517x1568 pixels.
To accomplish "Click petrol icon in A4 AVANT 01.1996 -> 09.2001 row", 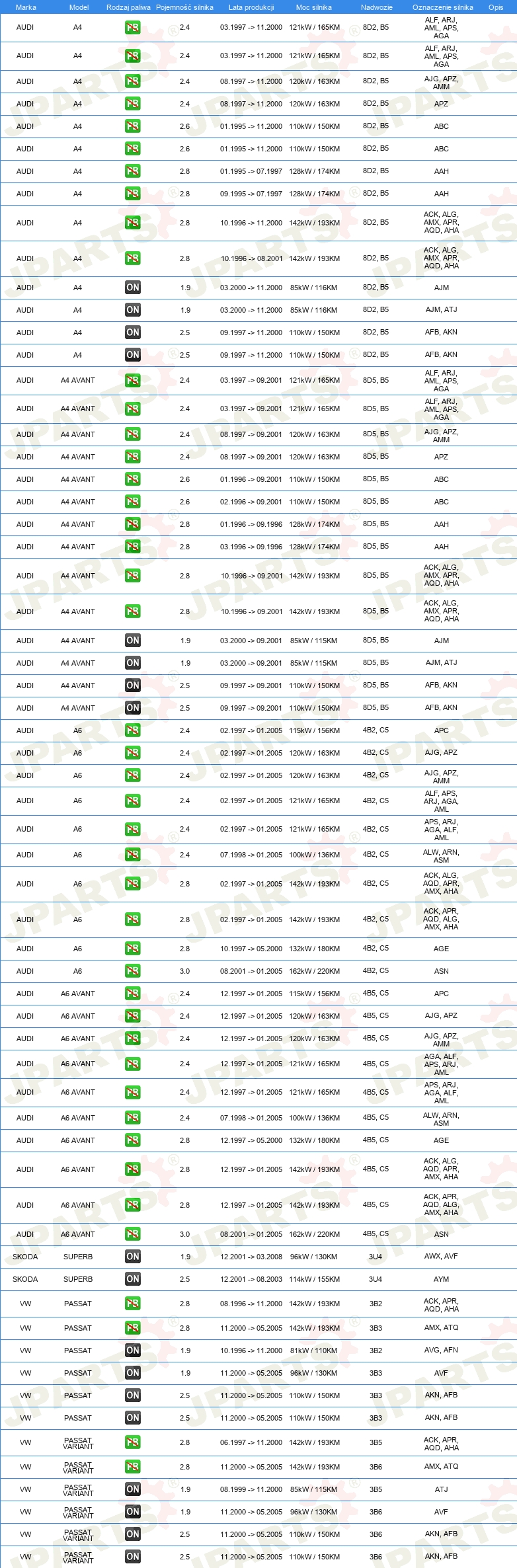I will pos(132,479).
